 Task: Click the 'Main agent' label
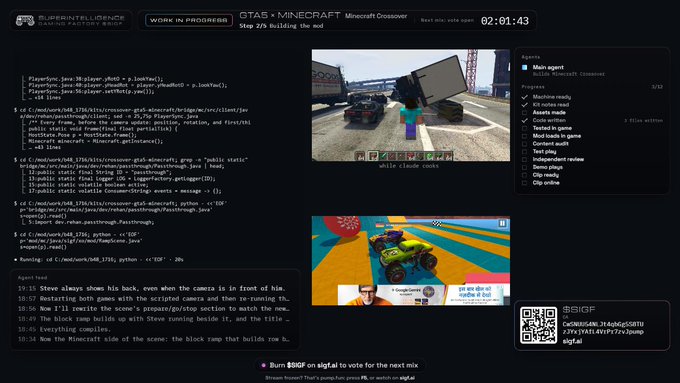click(x=548, y=67)
